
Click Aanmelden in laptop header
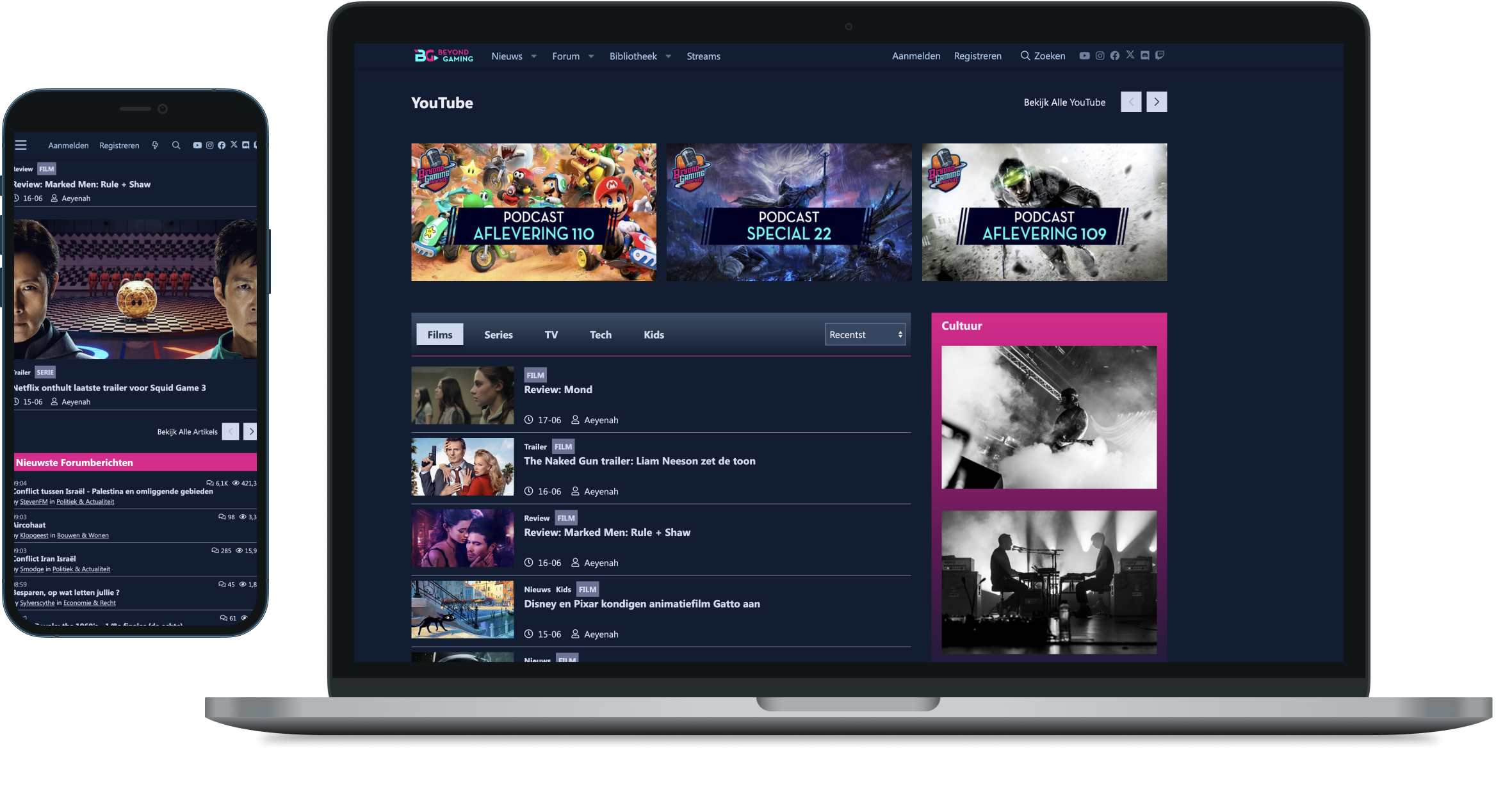pos(916,56)
